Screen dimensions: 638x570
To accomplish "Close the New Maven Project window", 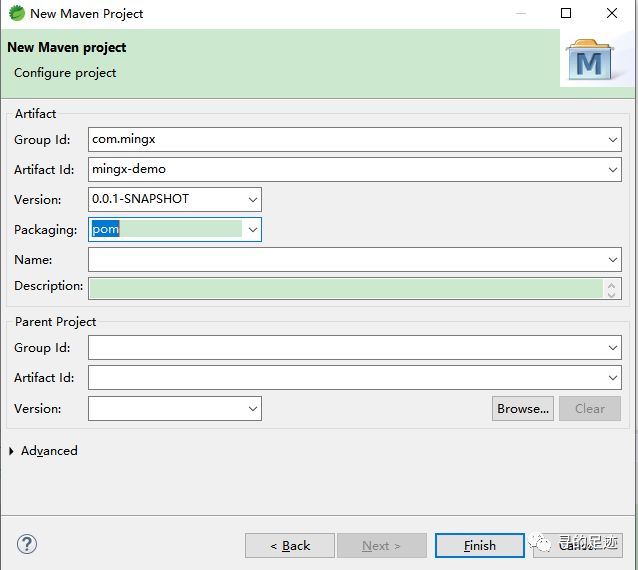I will [612, 13].
